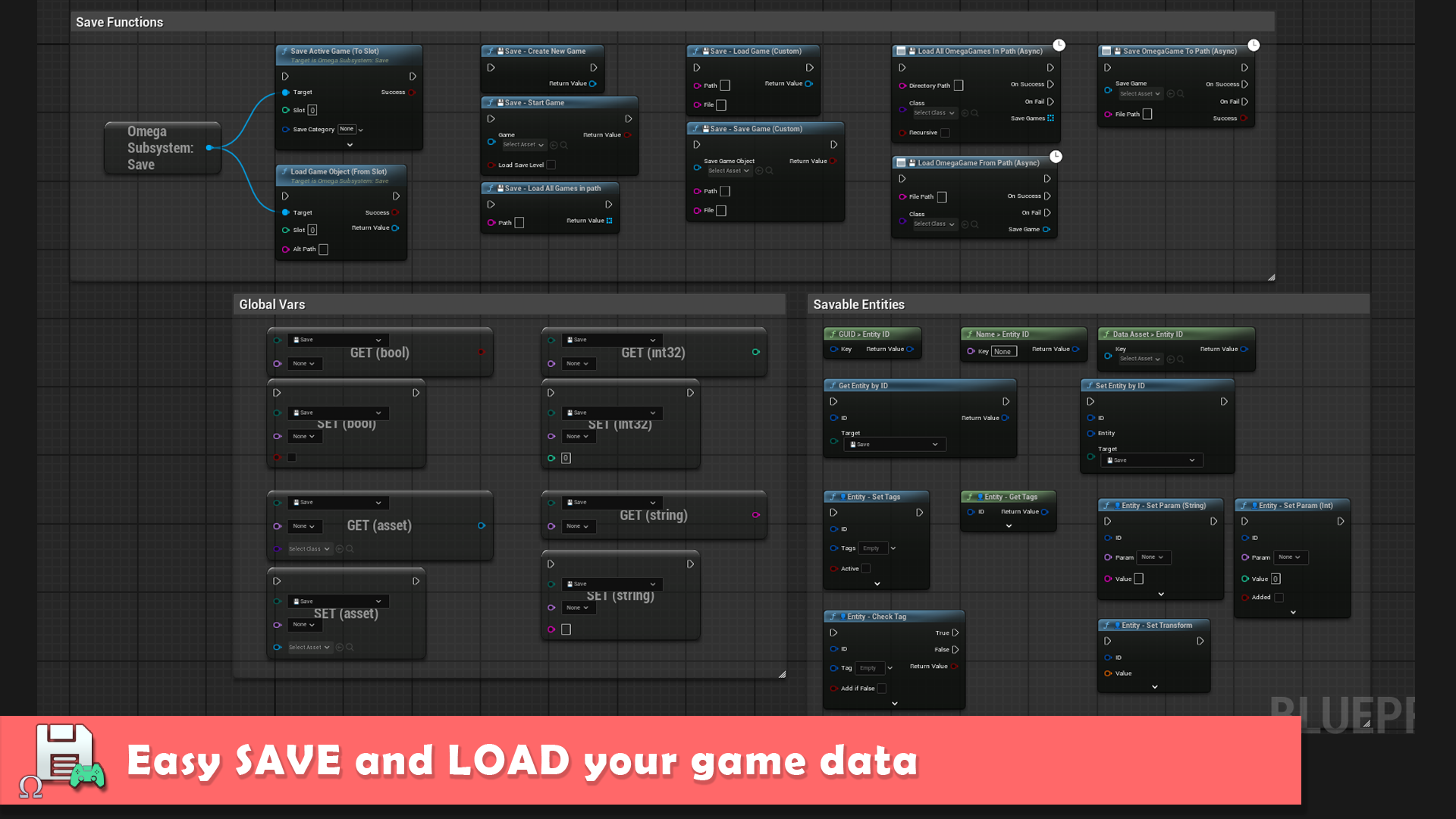Viewport: 1456px width, 819px height.
Task: Expand advanced pins on Entity - Set Transform node
Action: [1154, 687]
